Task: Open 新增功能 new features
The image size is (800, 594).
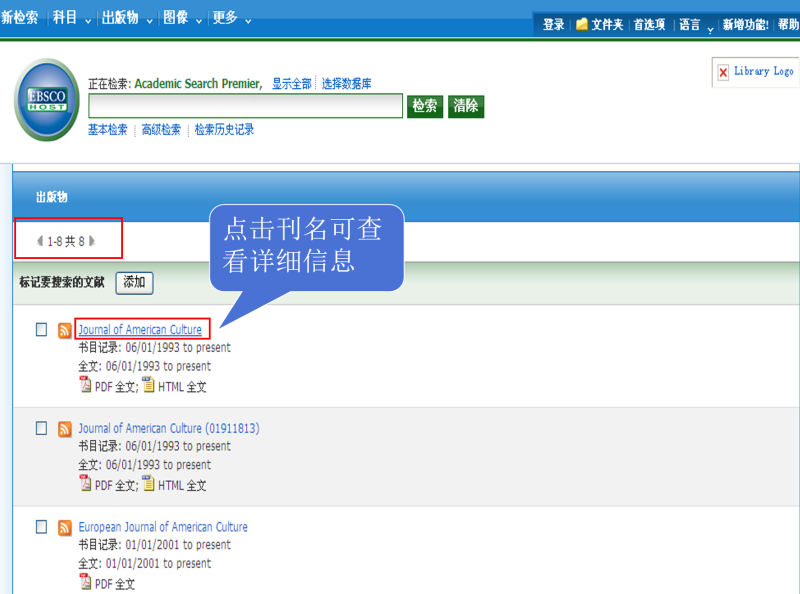Action: (x=745, y=24)
